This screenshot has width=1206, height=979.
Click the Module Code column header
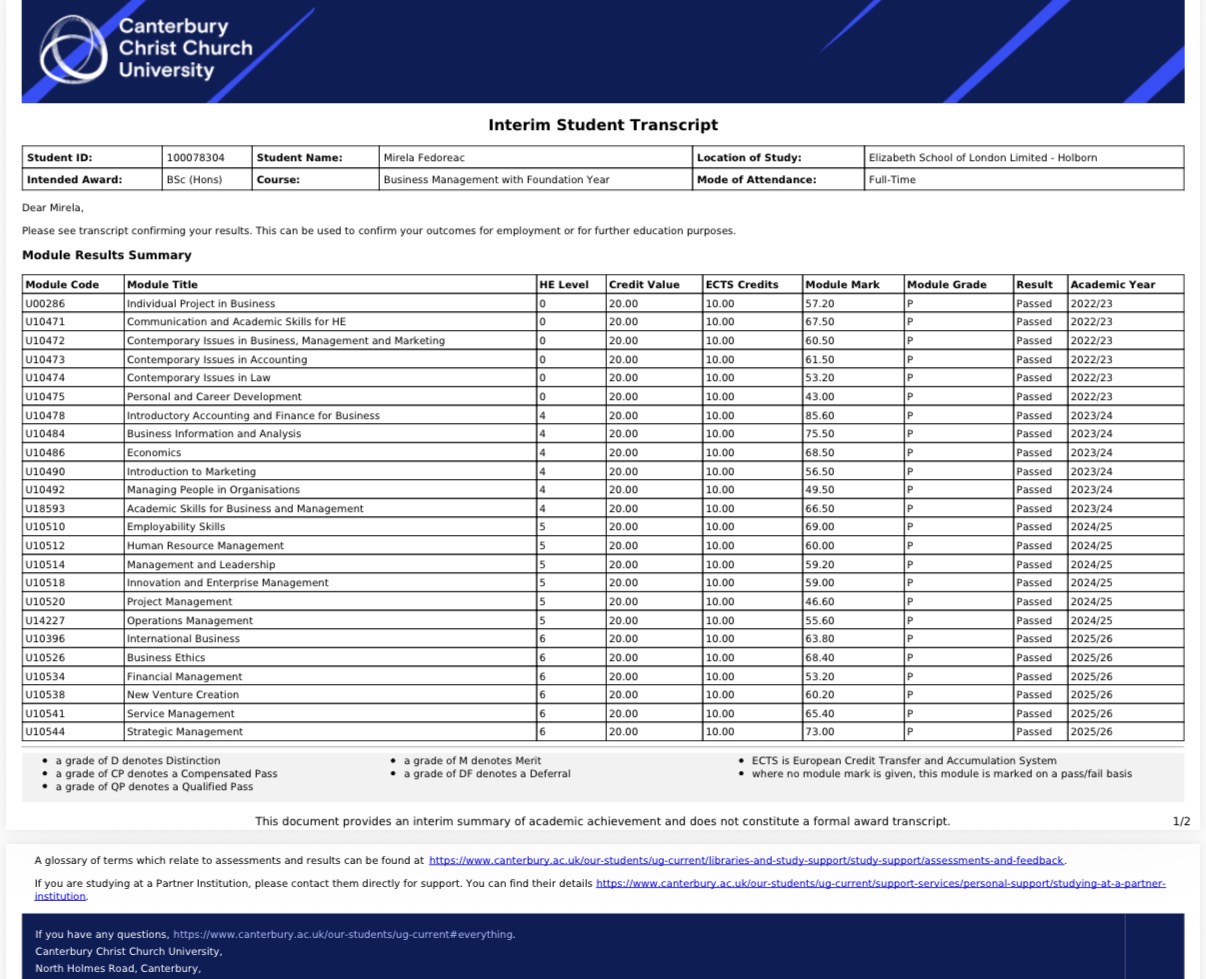[73, 284]
